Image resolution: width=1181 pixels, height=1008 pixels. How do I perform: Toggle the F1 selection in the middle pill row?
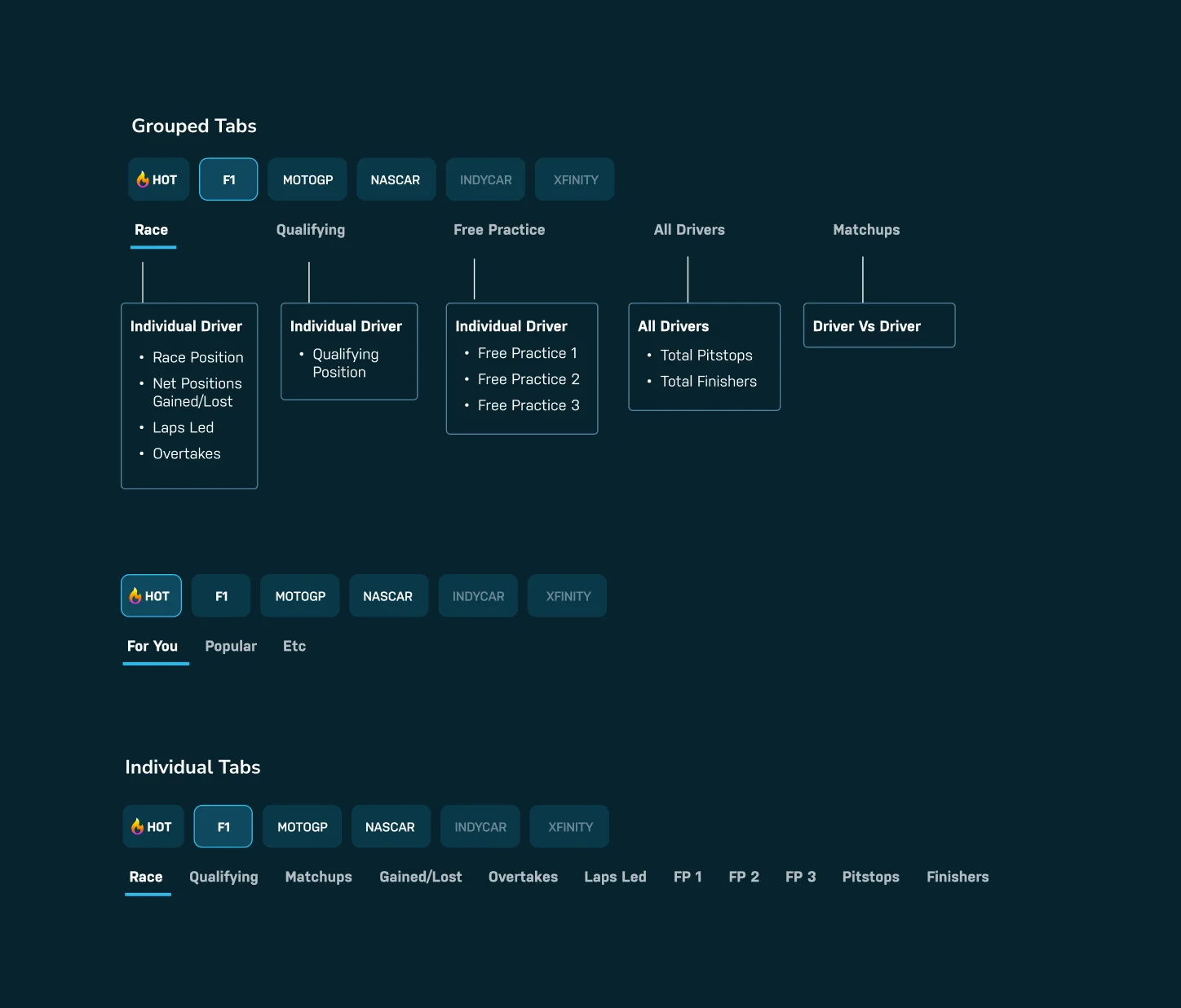click(221, 595)
